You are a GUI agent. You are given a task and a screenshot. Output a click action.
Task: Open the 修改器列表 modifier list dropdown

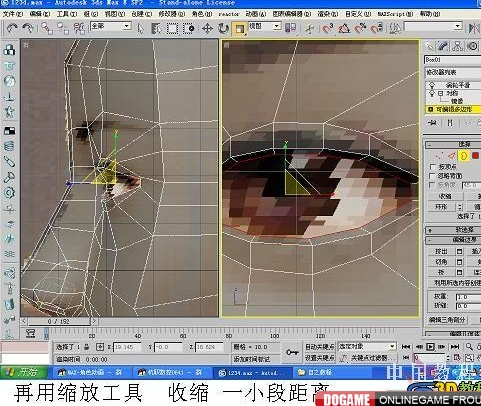pos(453,72)
